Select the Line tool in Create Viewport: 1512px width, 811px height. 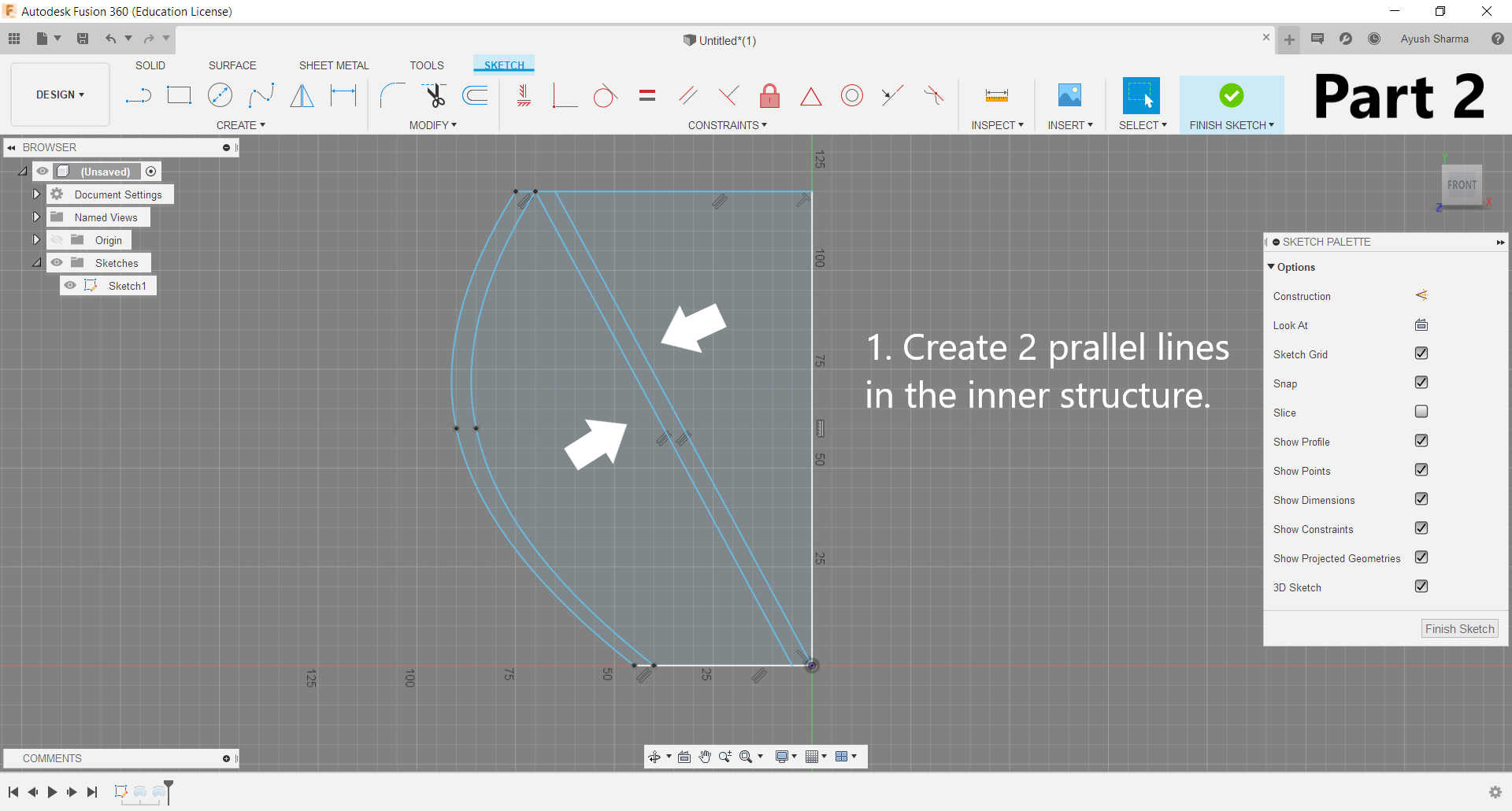tap(139, 96)
